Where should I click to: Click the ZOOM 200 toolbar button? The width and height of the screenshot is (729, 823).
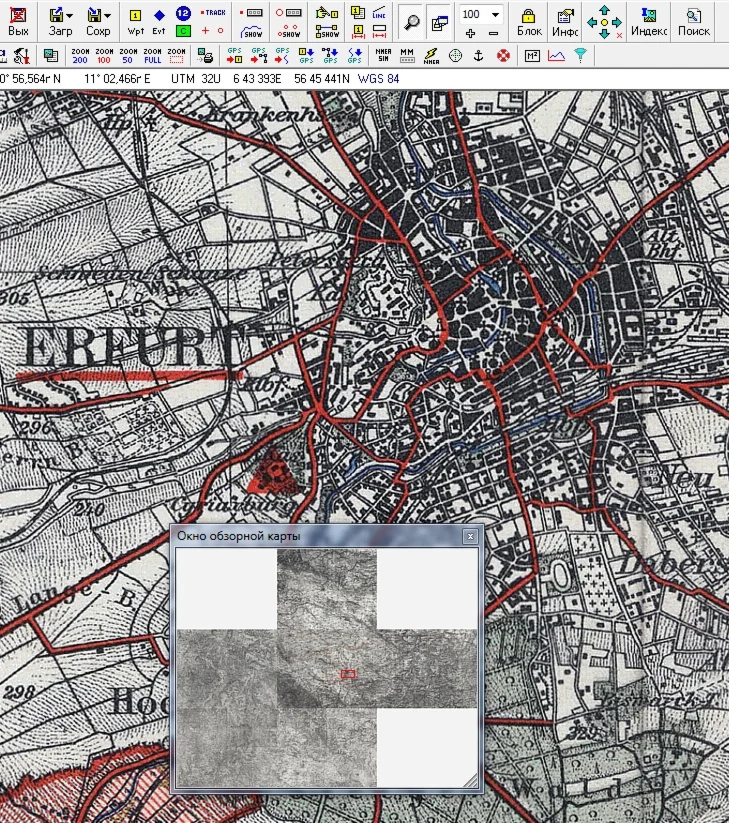tap(79, 55)
